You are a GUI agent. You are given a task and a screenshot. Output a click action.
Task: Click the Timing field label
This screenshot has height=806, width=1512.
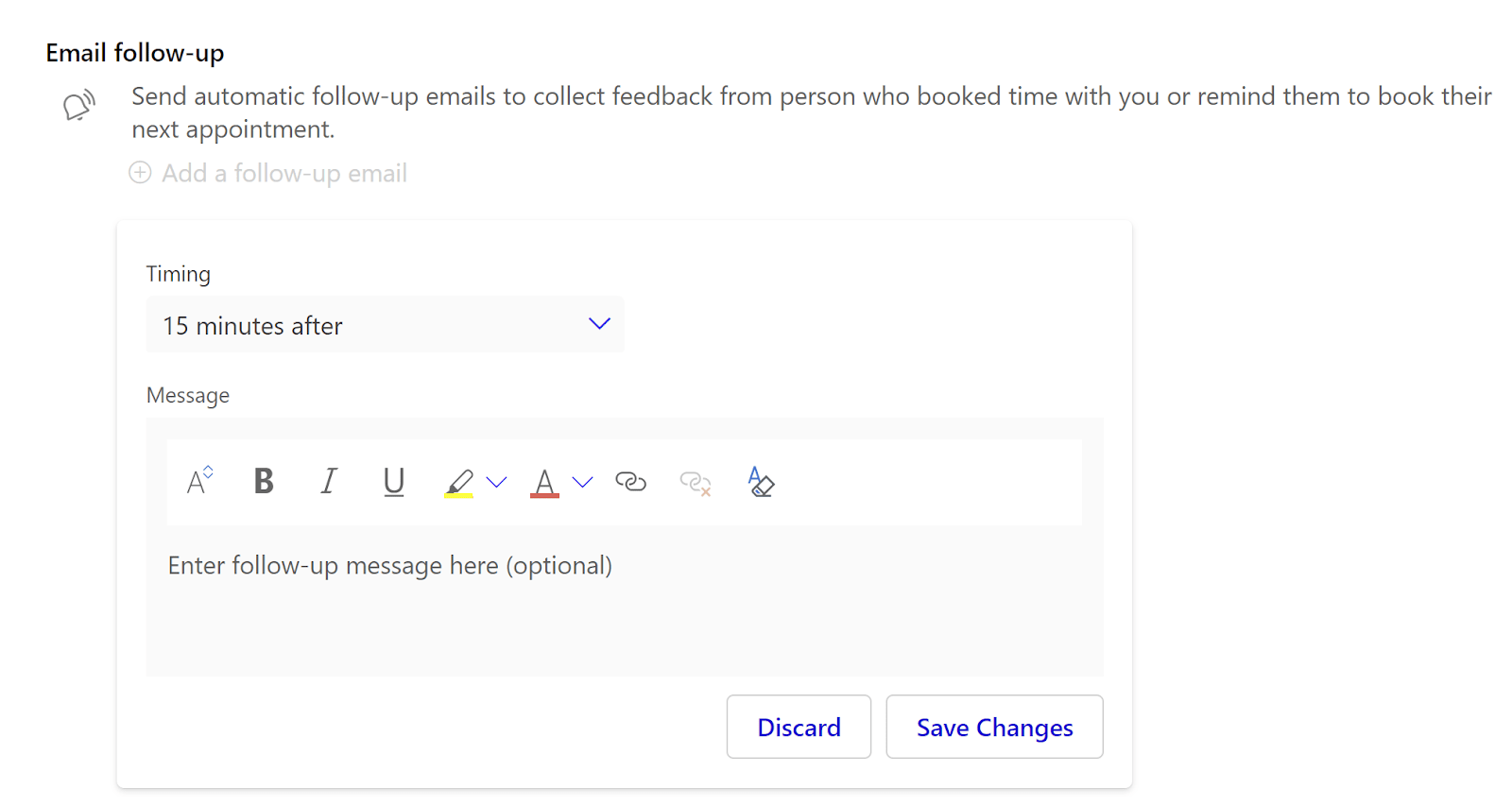click(x=179, y=274)
